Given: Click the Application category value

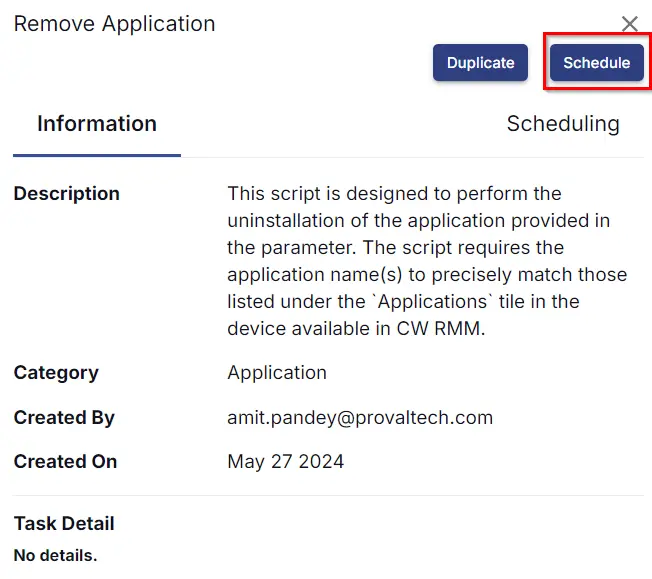Looking at the screenshot, I should point(277,373).
